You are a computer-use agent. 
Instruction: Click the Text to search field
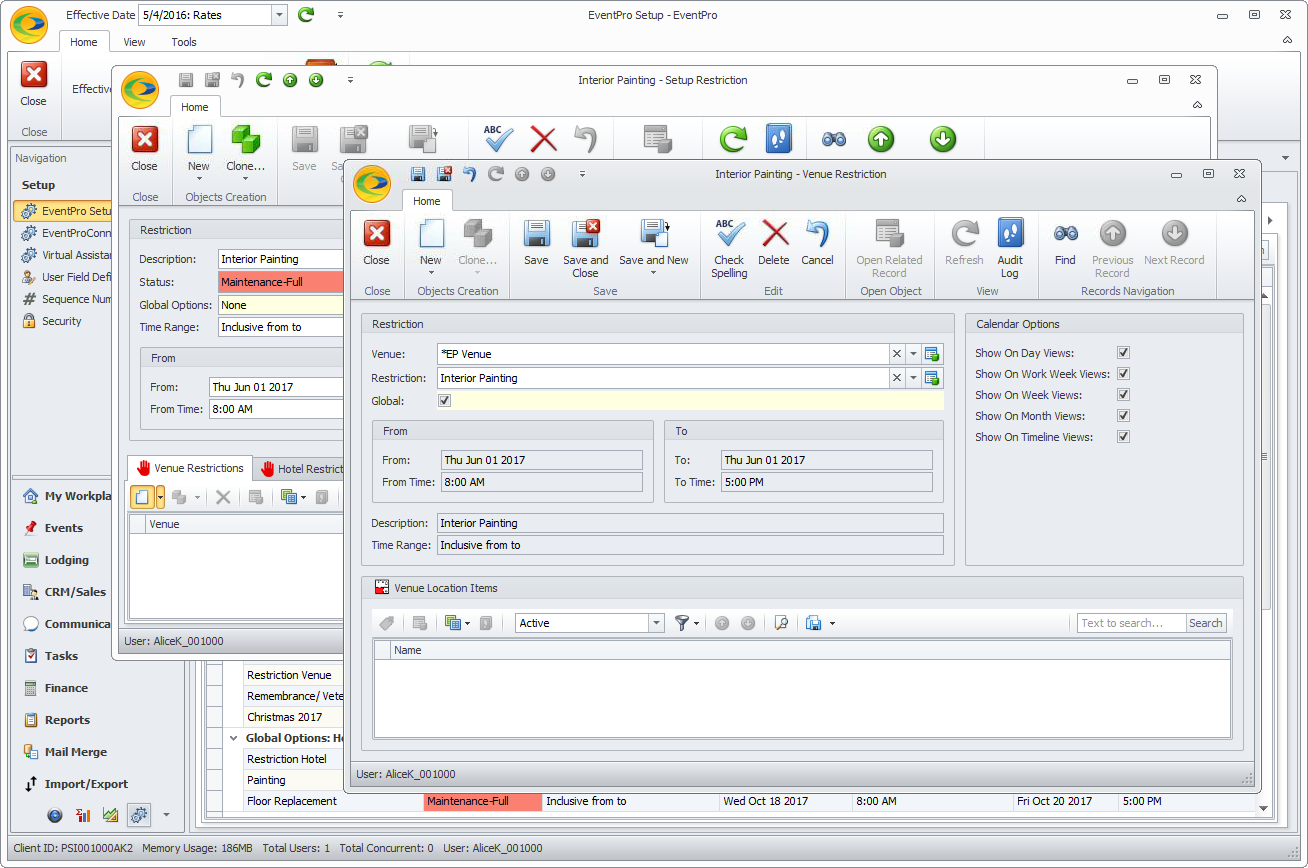click(x=1131, y=623)
